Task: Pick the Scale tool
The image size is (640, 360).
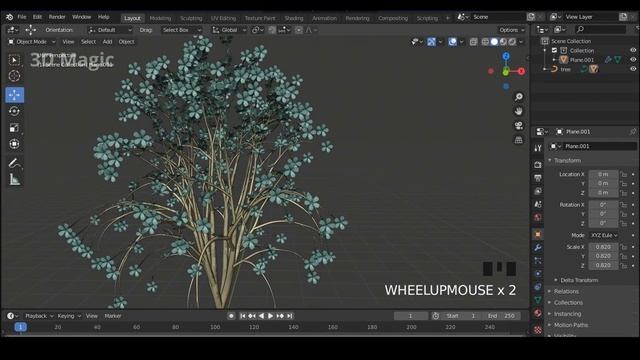Action: 14,128
